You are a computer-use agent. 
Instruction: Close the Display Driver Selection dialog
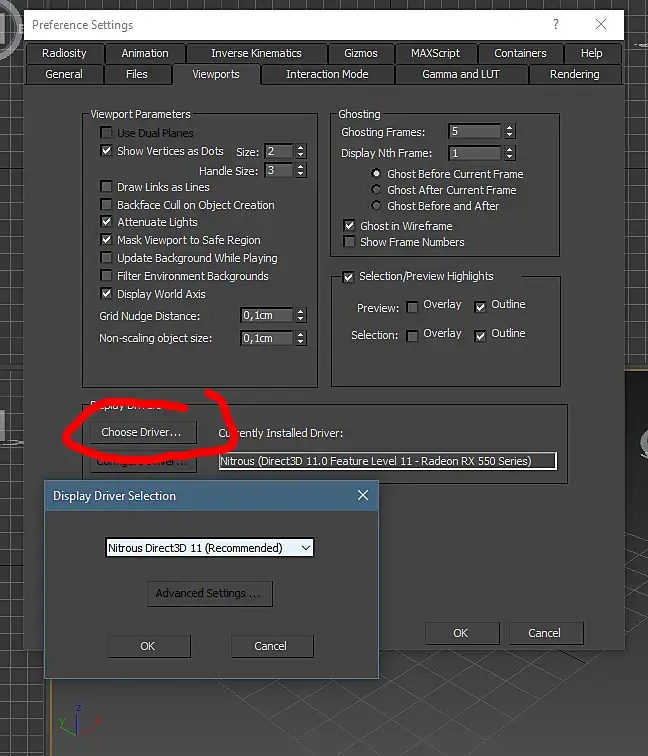coord(363,495)
